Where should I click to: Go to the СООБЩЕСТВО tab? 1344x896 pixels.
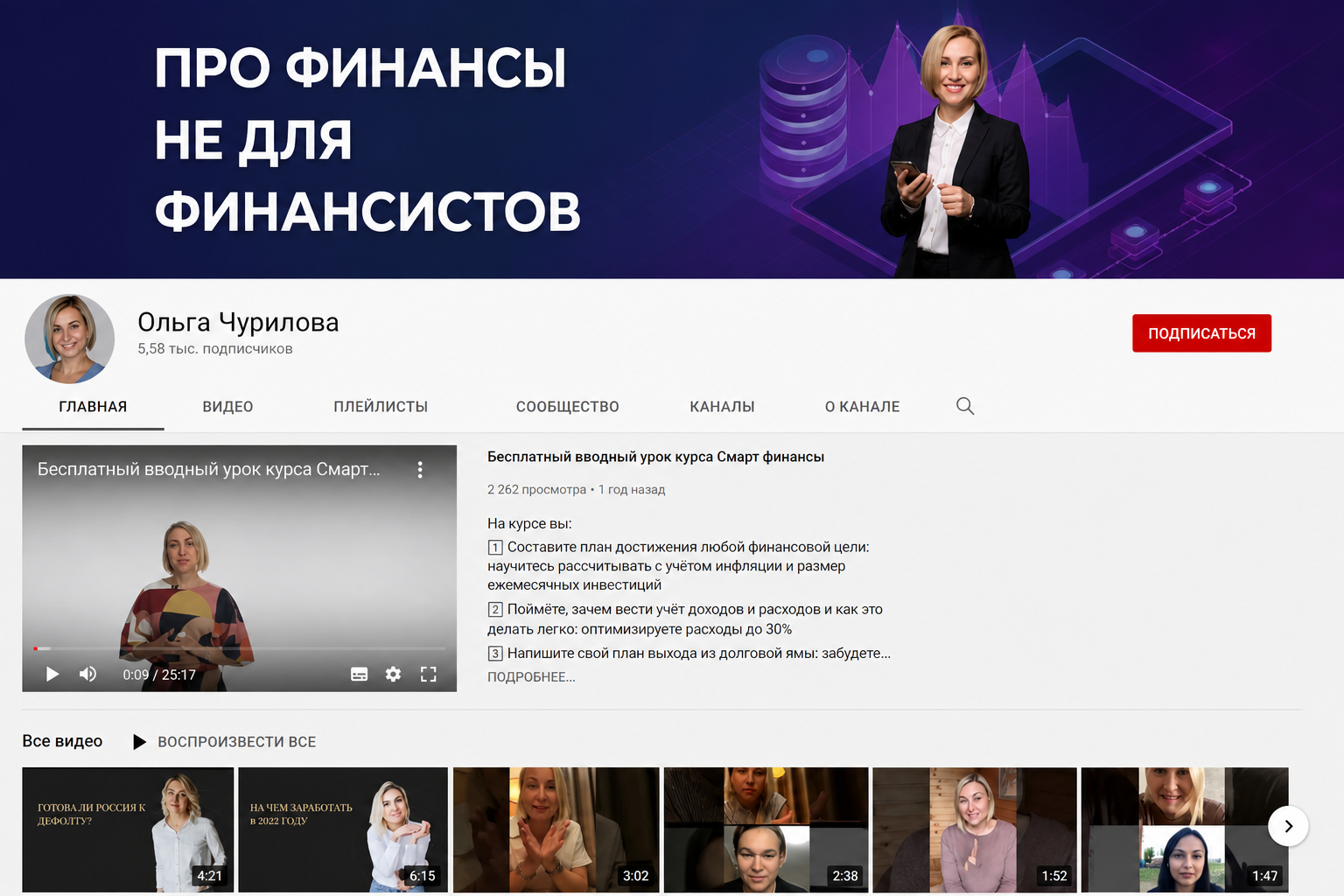(567, 407)
